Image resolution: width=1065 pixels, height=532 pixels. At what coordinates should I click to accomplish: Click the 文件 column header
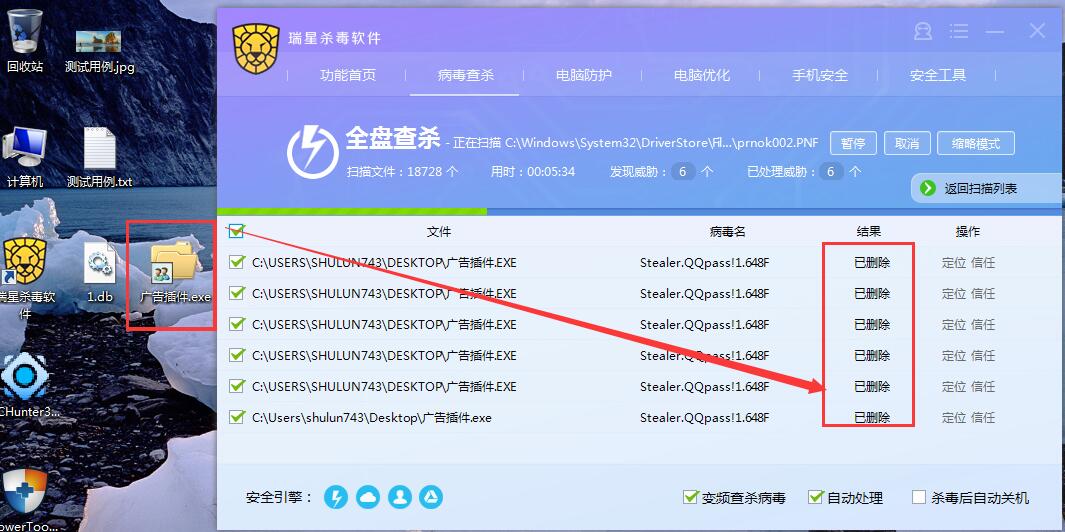point(439,232)
